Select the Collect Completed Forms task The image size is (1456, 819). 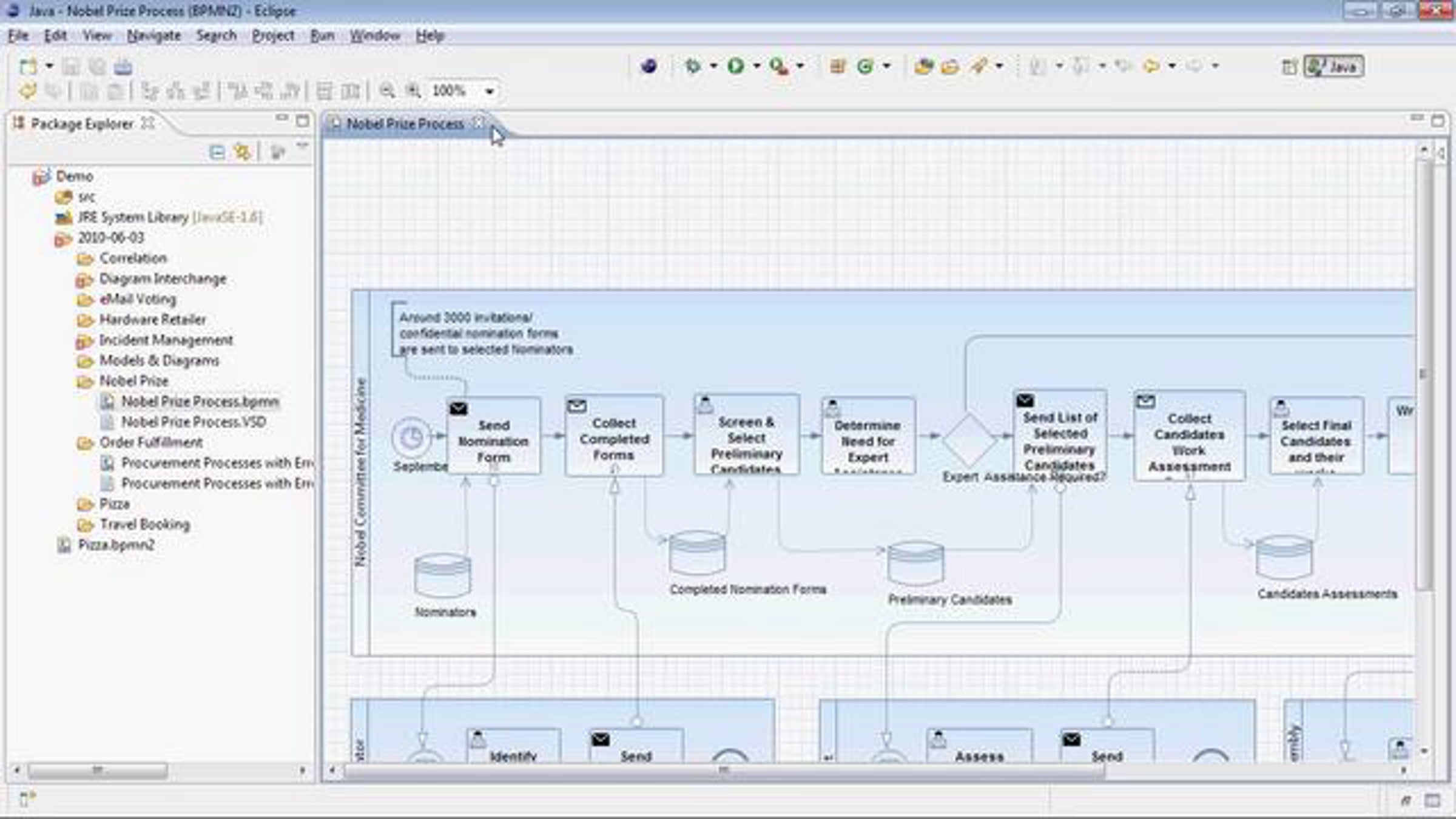pyautogui.click(x=614, y=436)
